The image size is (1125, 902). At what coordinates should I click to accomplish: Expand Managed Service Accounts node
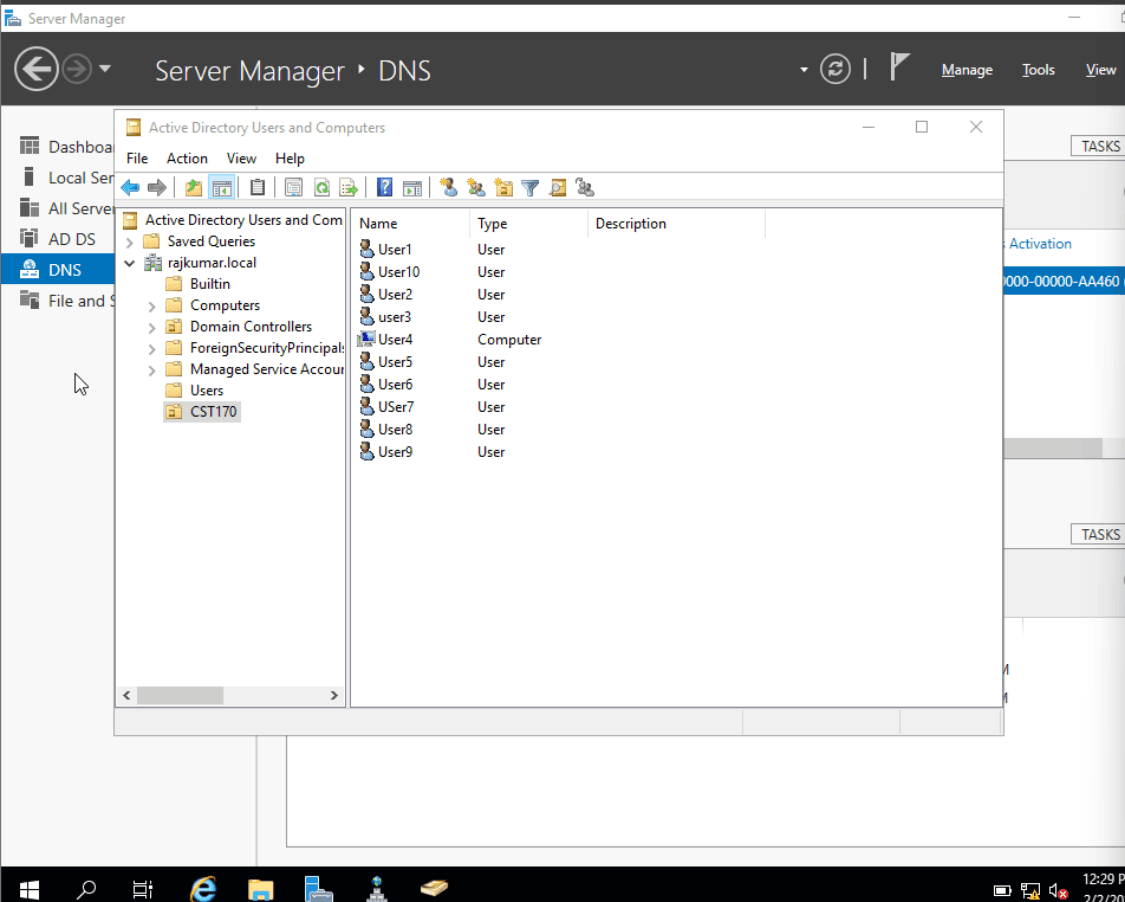pos(152,371)
